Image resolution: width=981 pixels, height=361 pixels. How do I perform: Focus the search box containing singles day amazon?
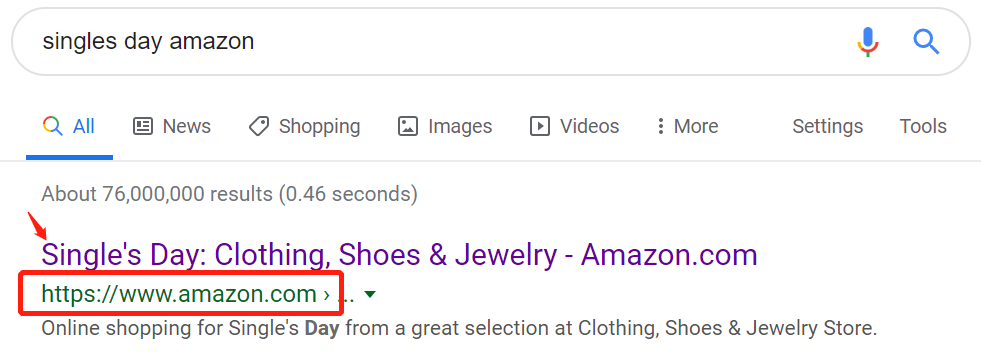pyautogui.click(x=438, y=42)
